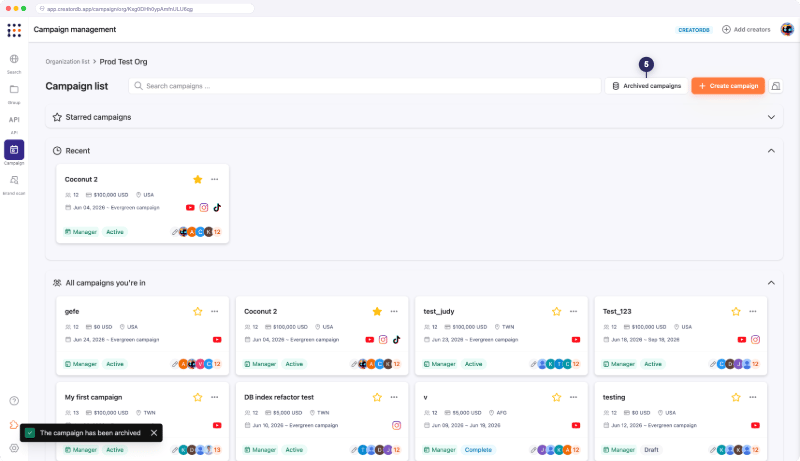The height and width of the screenshot is (461, 800).
Task: Open more options menu for testing campaign
Action: click(x=753, y=397)
